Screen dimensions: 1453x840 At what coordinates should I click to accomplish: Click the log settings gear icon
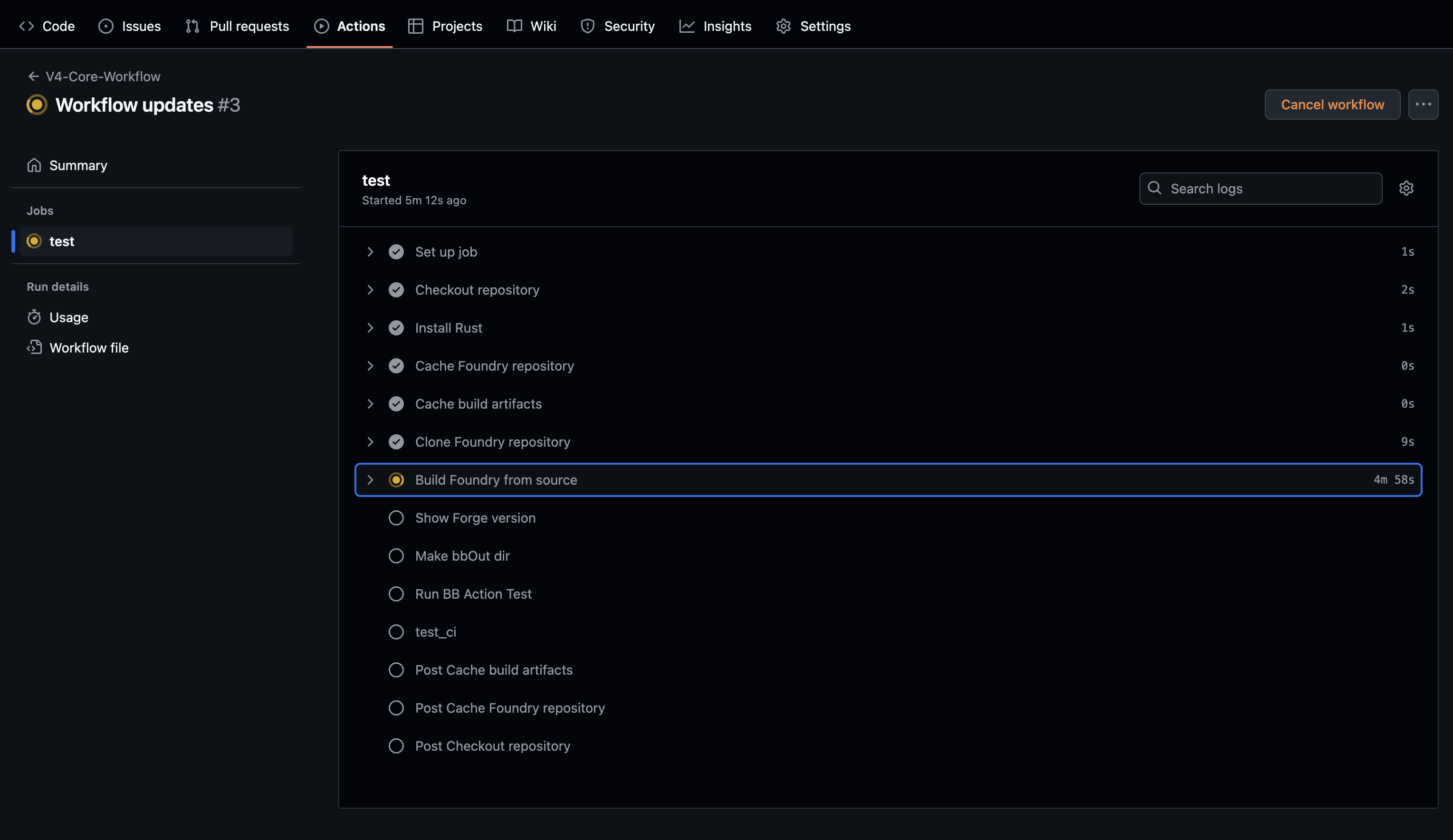pyautogui.click(x=1405, y=189)
